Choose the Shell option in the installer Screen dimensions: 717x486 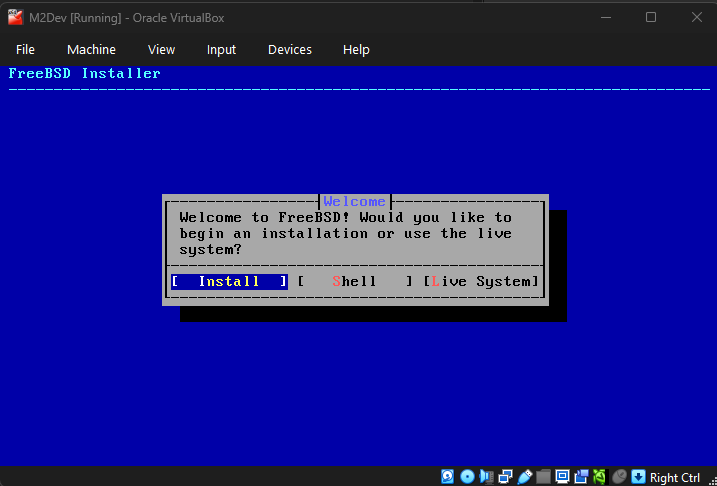click(354, 282)
